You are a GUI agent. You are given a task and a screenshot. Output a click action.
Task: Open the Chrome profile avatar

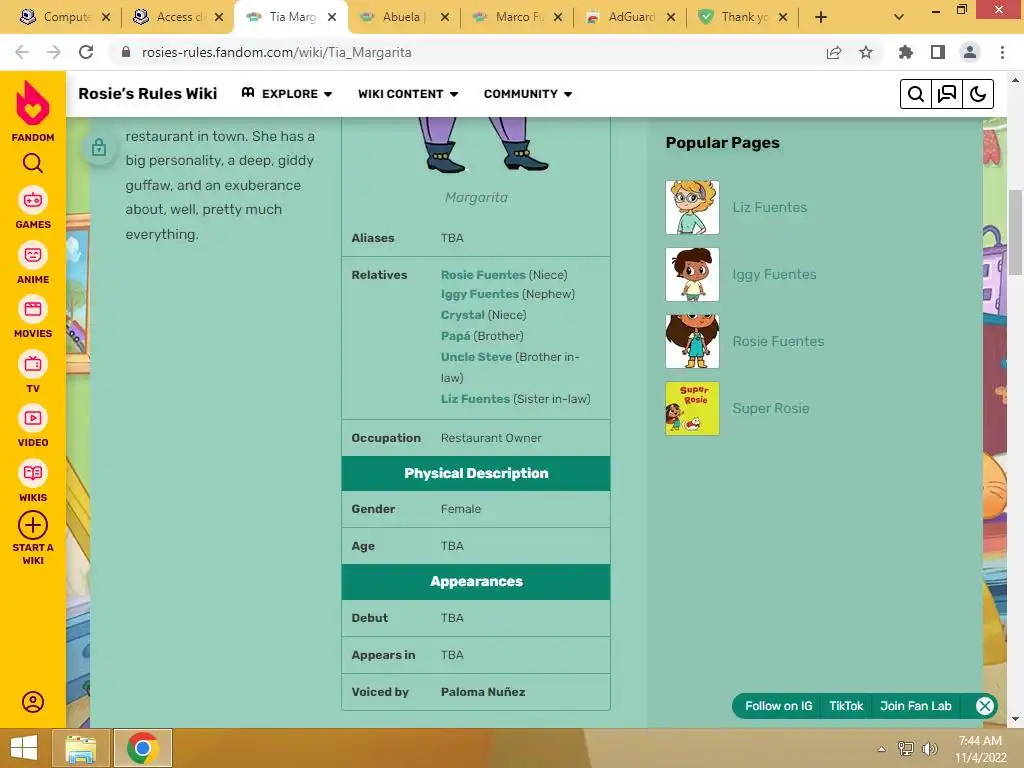(970, 52)
